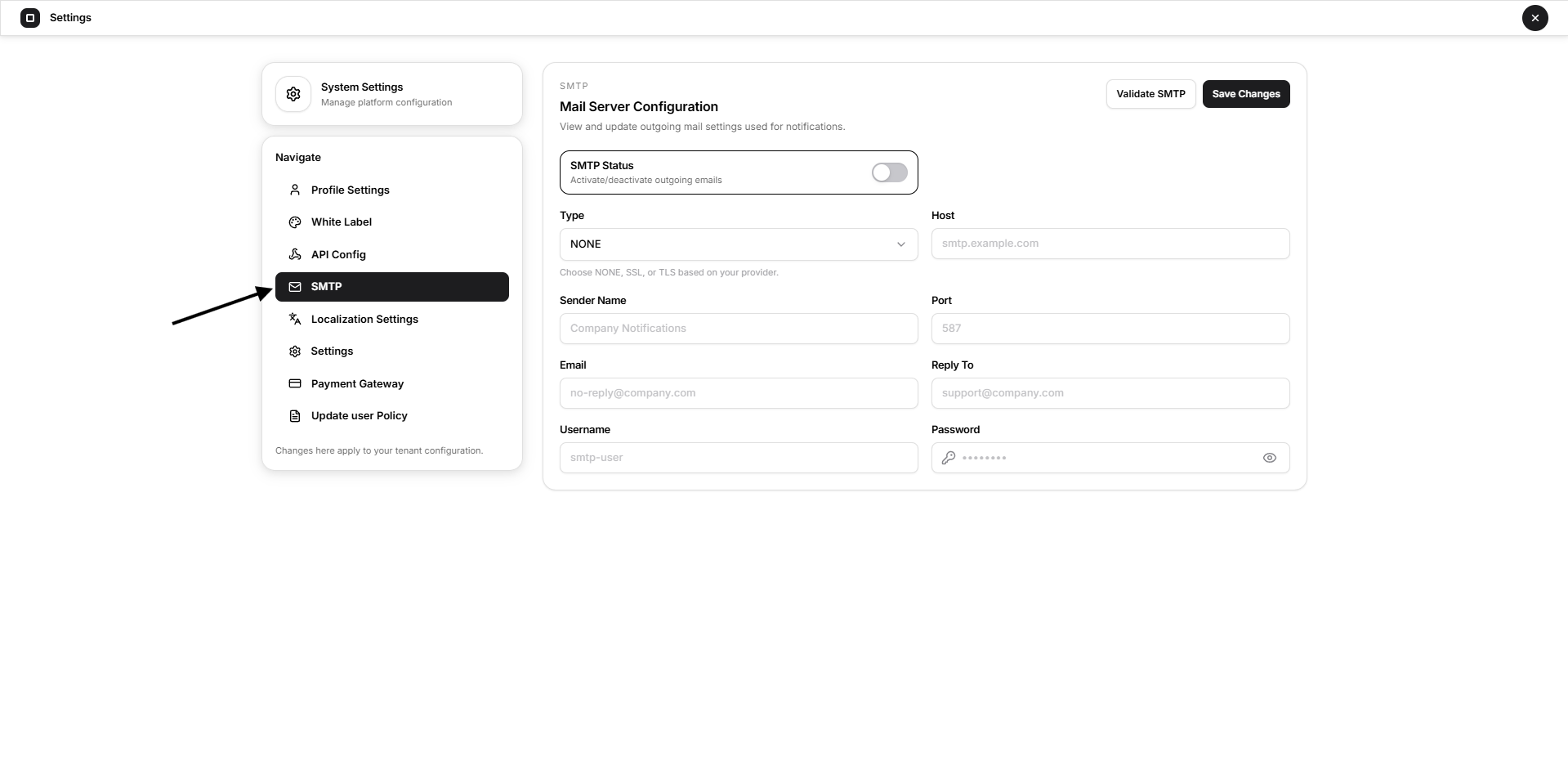This screenshot has width=1568, height=770.
Task: Click the app logo icon beside Settings
Action: (30, 18)
